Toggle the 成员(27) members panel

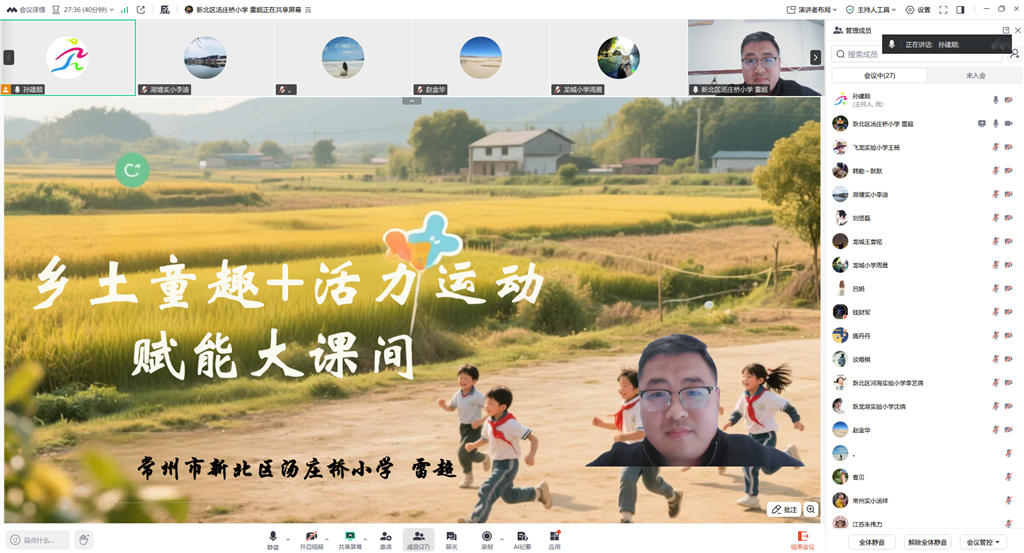click(418, 540)
